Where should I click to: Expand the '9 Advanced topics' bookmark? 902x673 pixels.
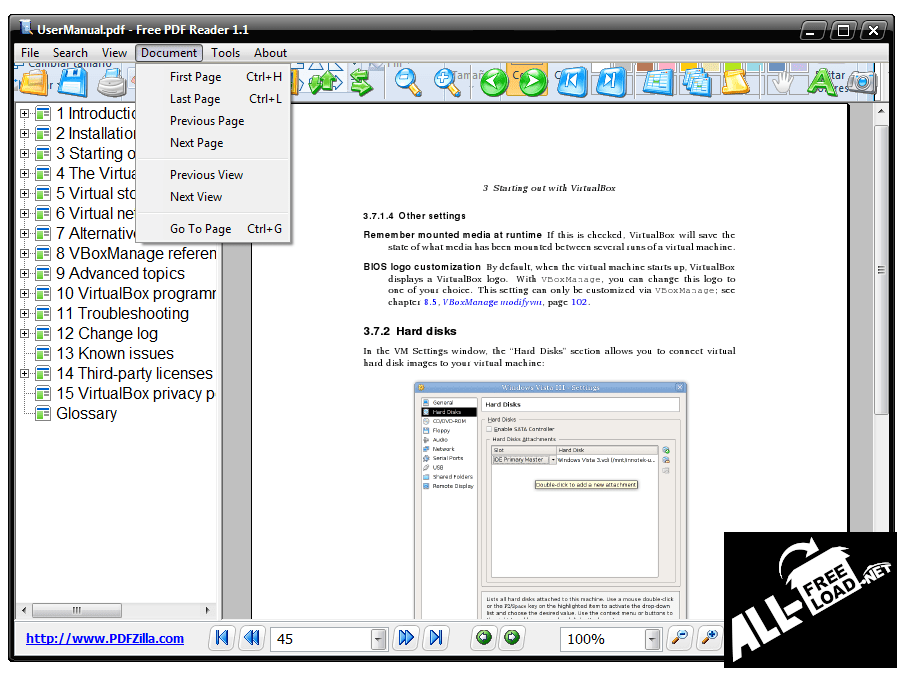tap(24, 273)
